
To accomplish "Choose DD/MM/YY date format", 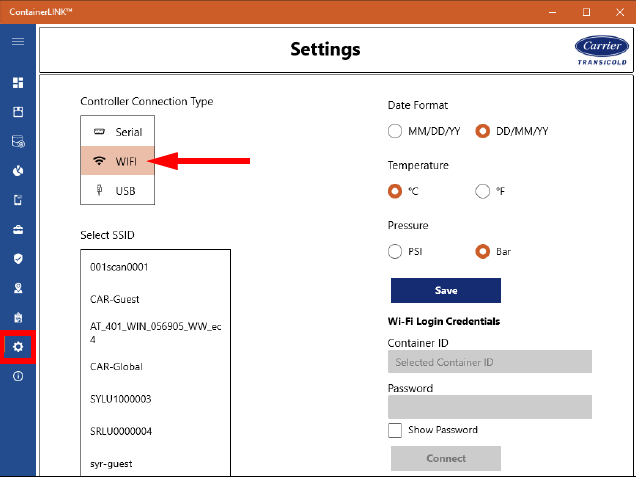I will click(x=483, y=131).
